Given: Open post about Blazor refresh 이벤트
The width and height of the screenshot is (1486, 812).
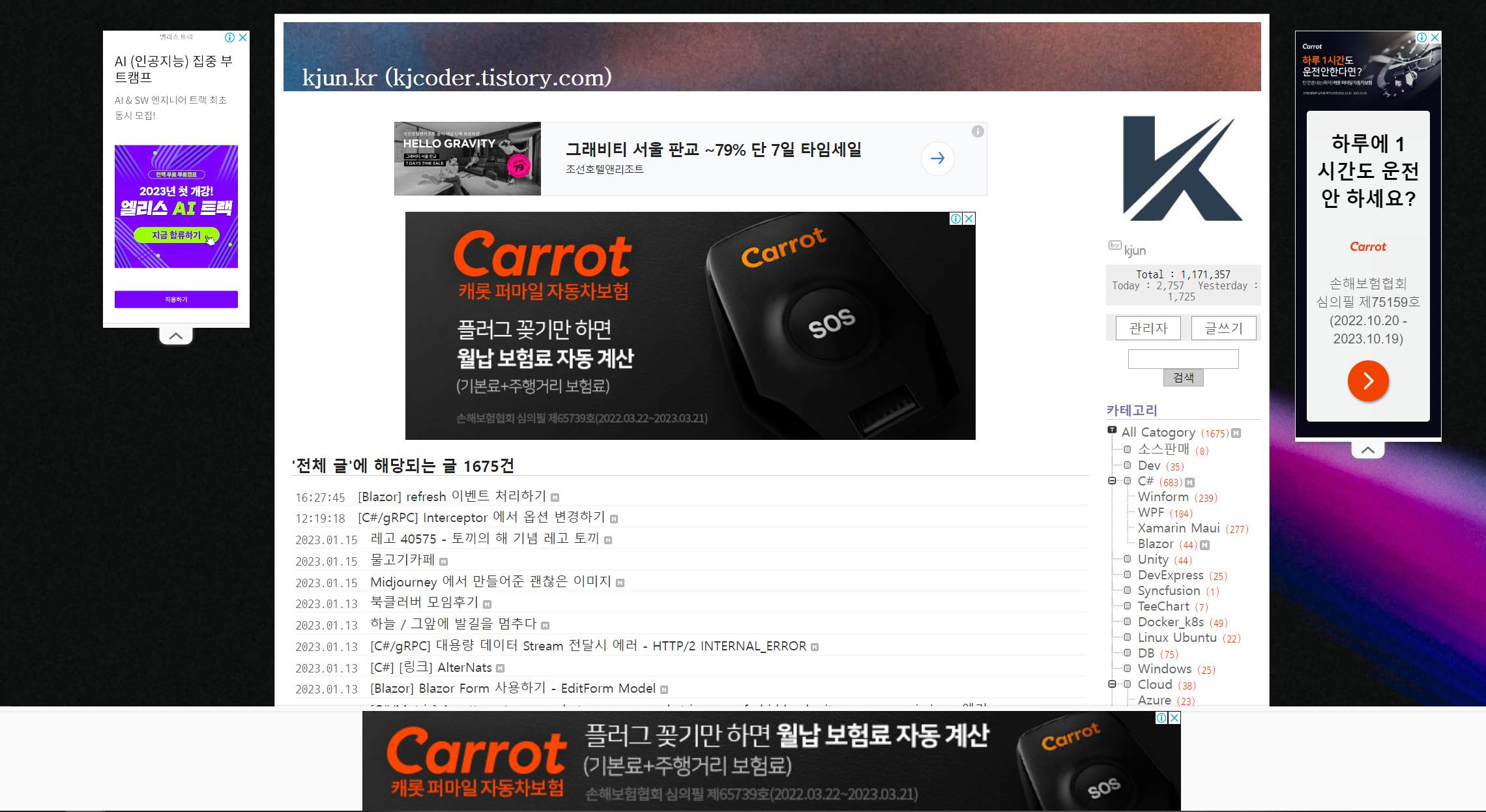Looking at the screenshot, I should 452,497.
